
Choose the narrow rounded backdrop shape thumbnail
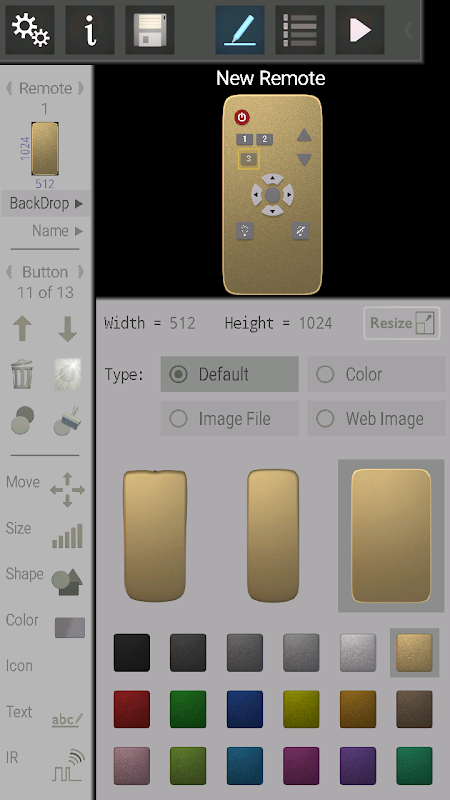[273, 536]
